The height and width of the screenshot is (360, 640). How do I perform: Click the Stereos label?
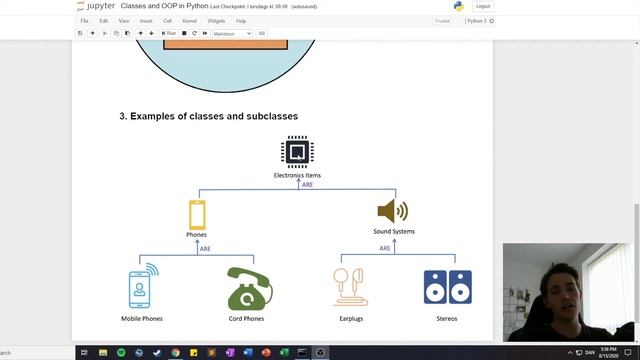[x=447, y=319]
